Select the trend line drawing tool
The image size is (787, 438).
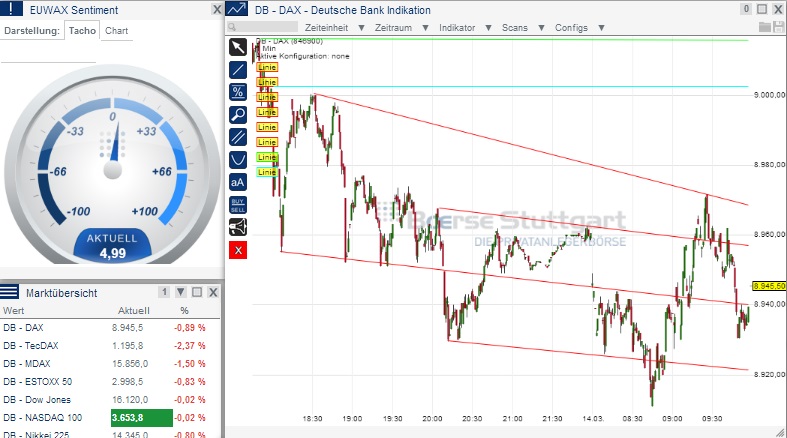click(x=238, y=70)
